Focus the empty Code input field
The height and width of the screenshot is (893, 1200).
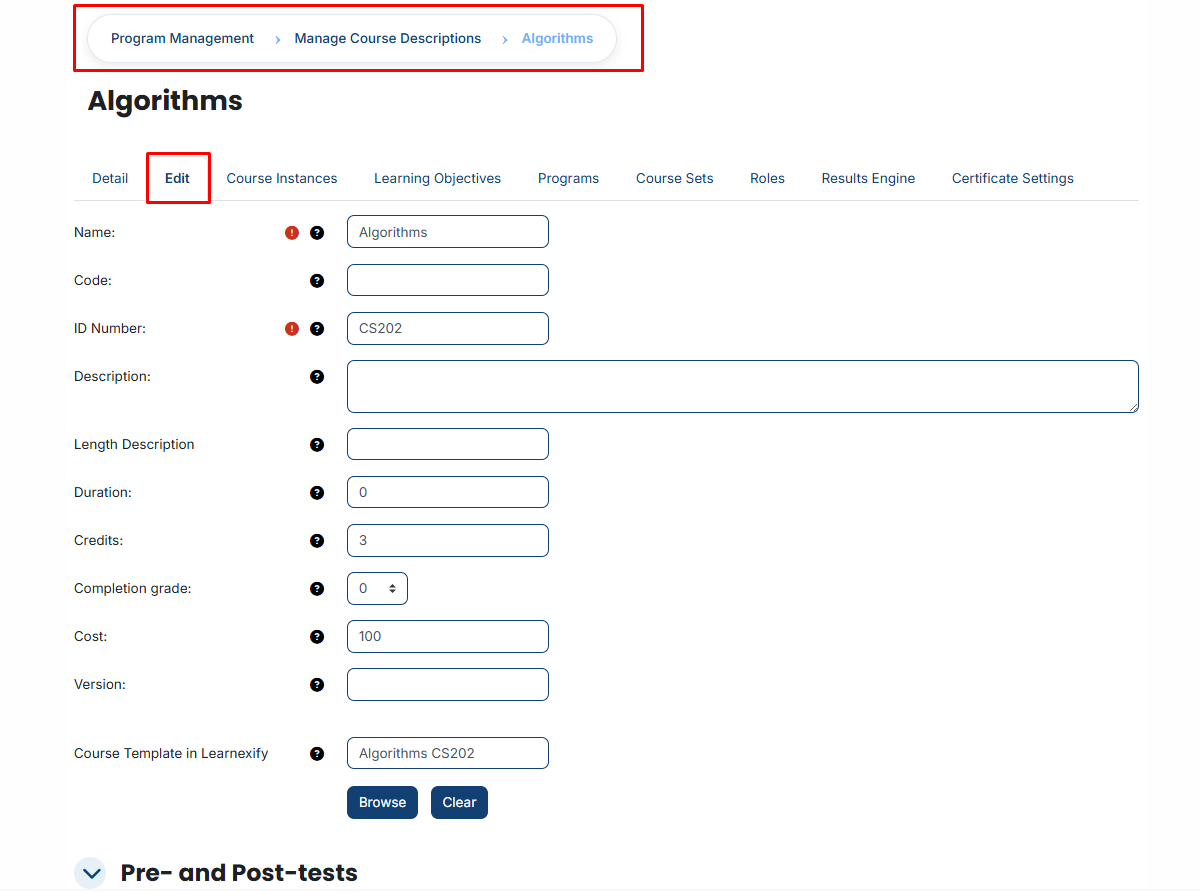448,280
